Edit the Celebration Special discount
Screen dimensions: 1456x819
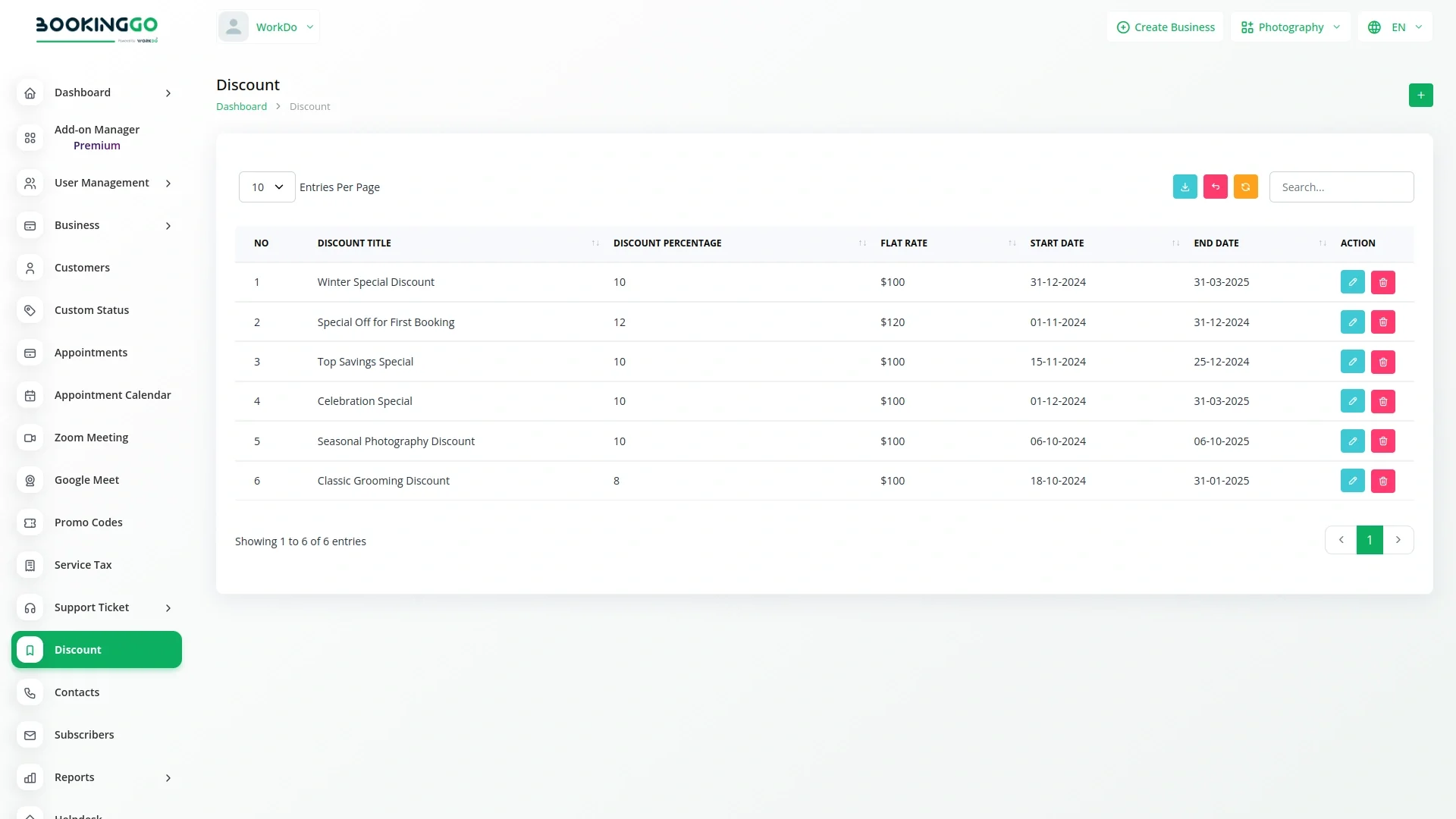(1352, 401)
